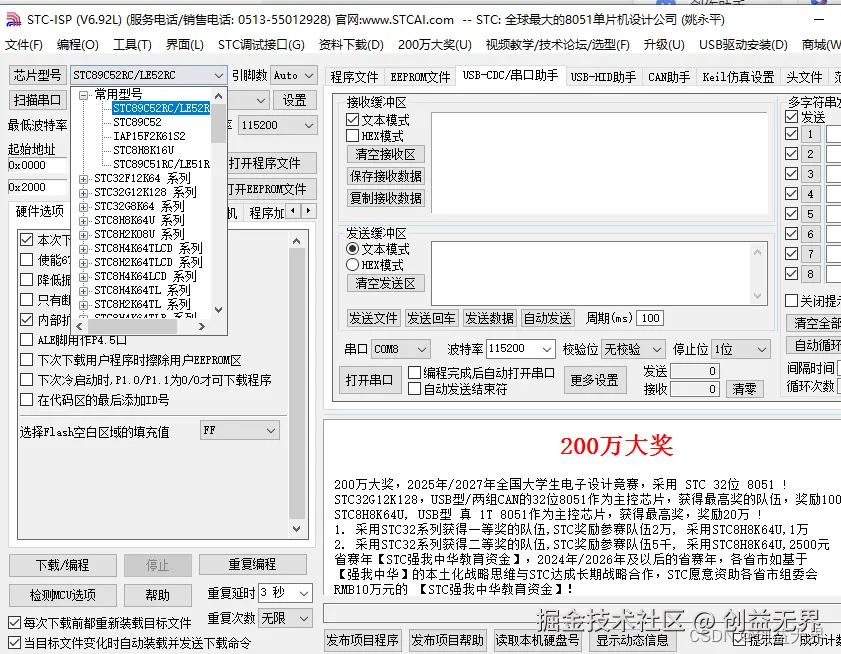Click the 清空接收区 button
The image size is (841, 654).
pos(386,155)
